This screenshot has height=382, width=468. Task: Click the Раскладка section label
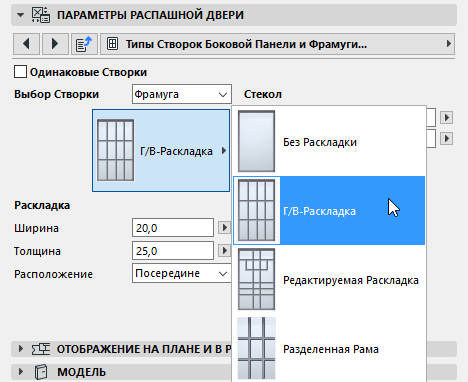[42, 205]
